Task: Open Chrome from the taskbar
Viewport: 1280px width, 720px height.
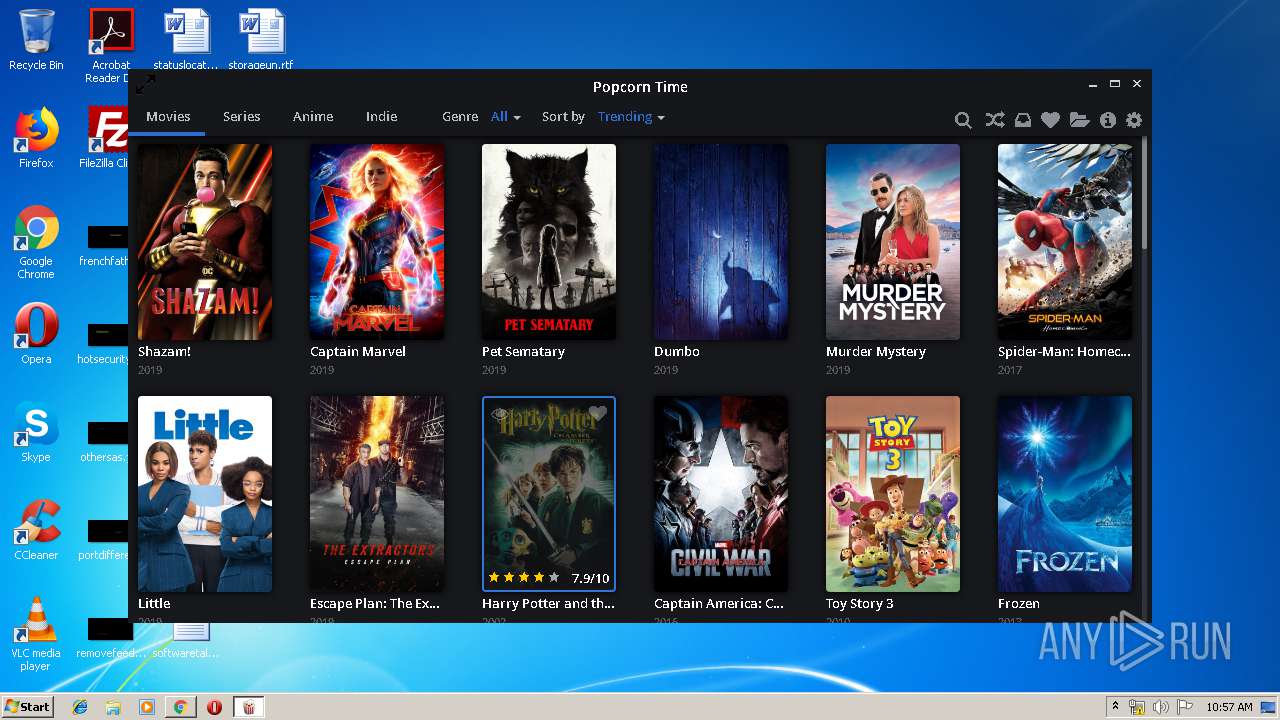Action: click(180, 707)
